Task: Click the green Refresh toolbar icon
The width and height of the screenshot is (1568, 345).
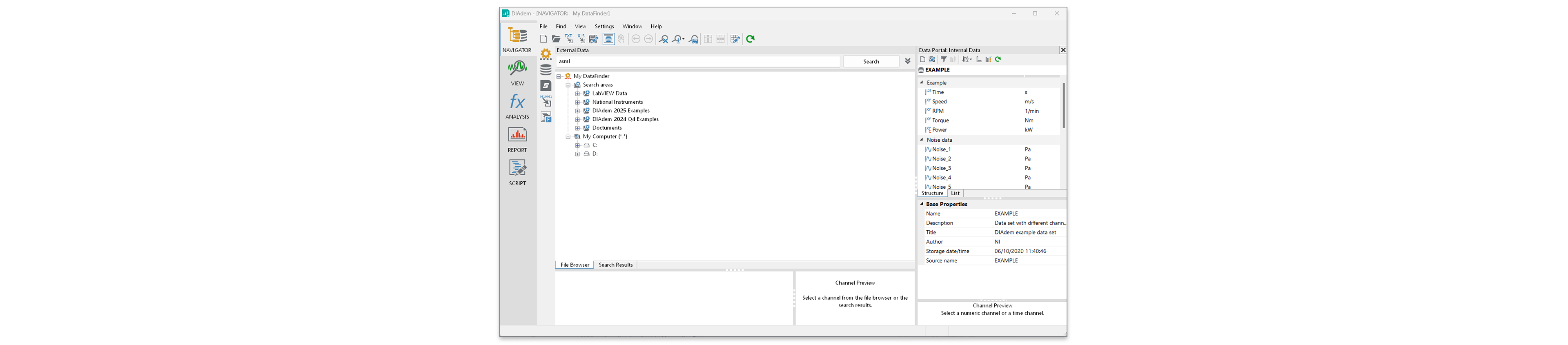Action: [751, 39]
